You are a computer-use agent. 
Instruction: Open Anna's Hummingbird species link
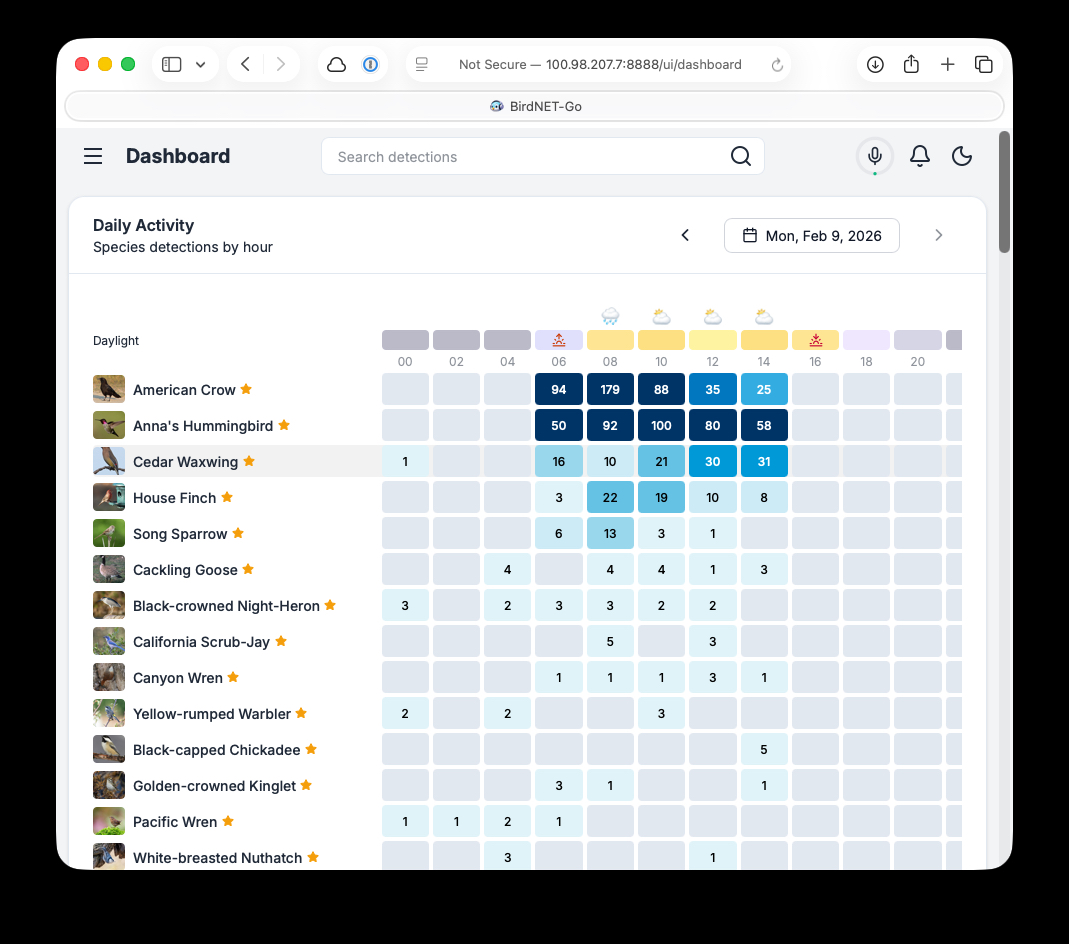[203, 426]
